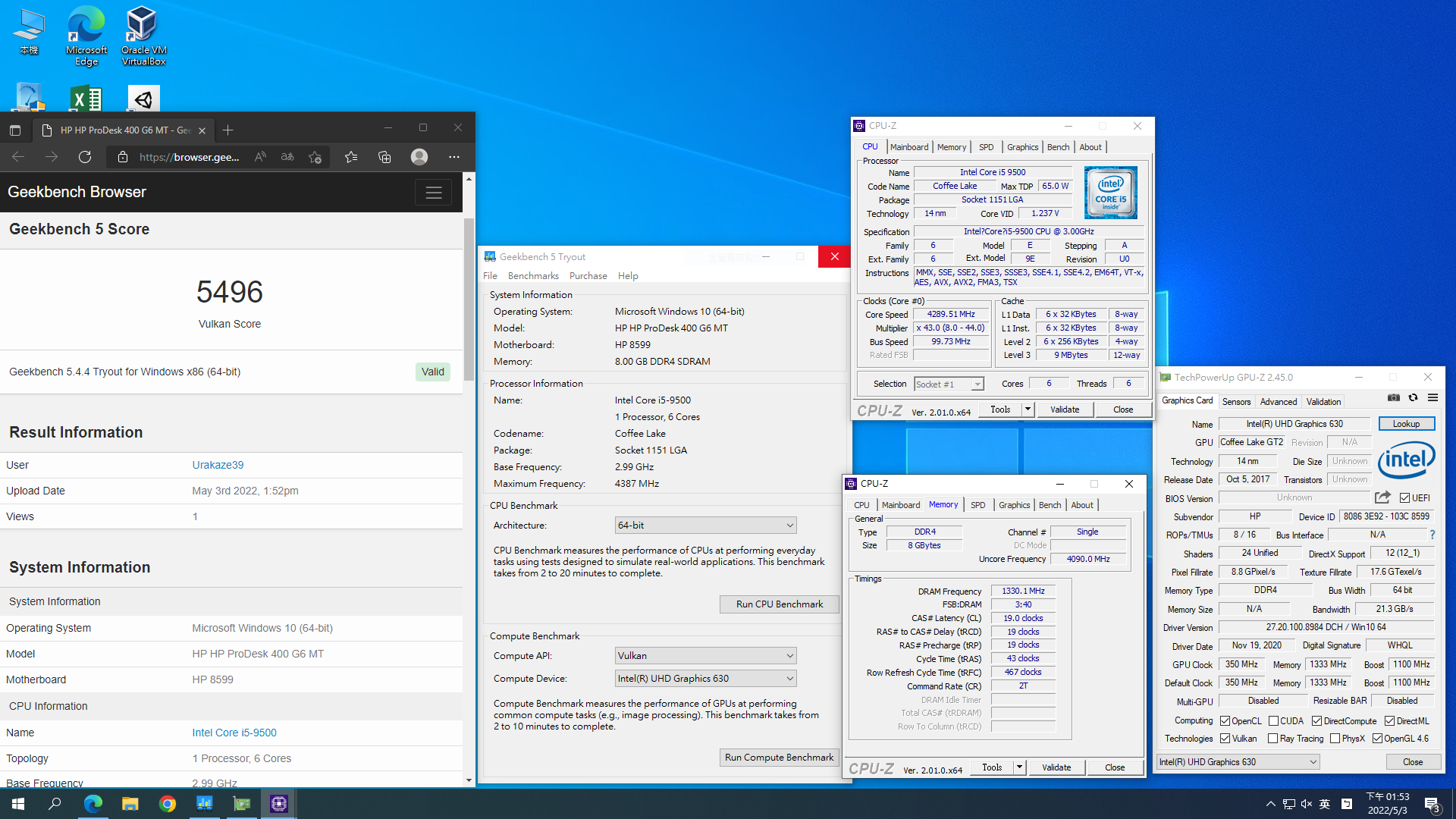Open Compute Device dropdown
The width and height of the screenshot is (1456, 819).
point(705,679)
